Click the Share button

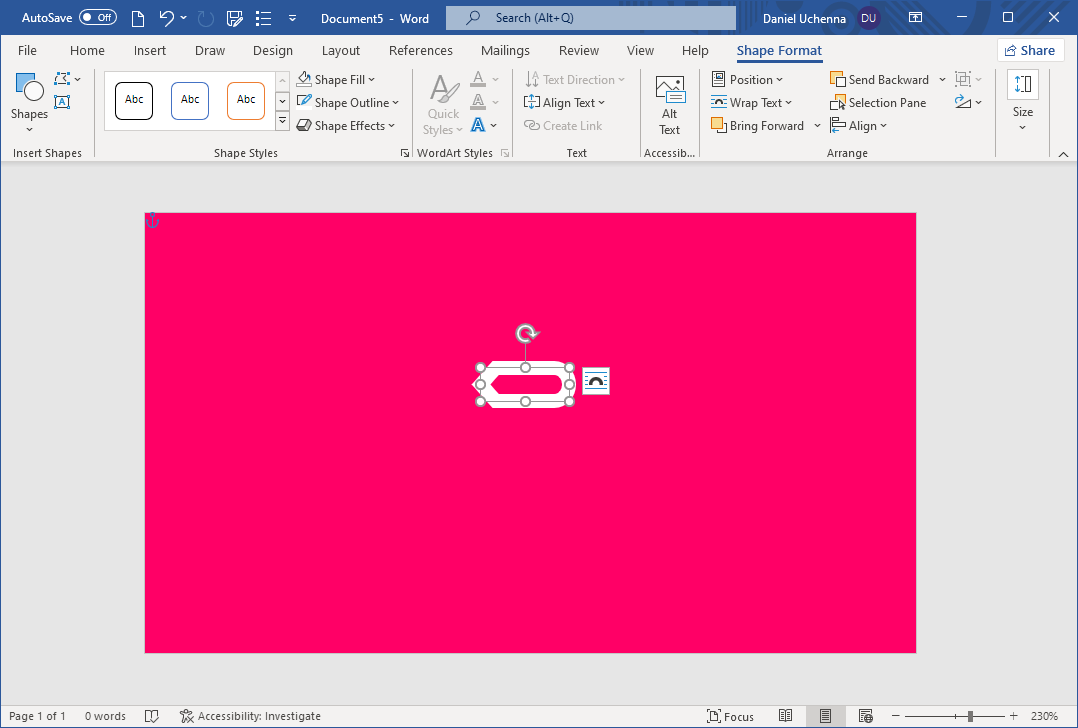1029,51
